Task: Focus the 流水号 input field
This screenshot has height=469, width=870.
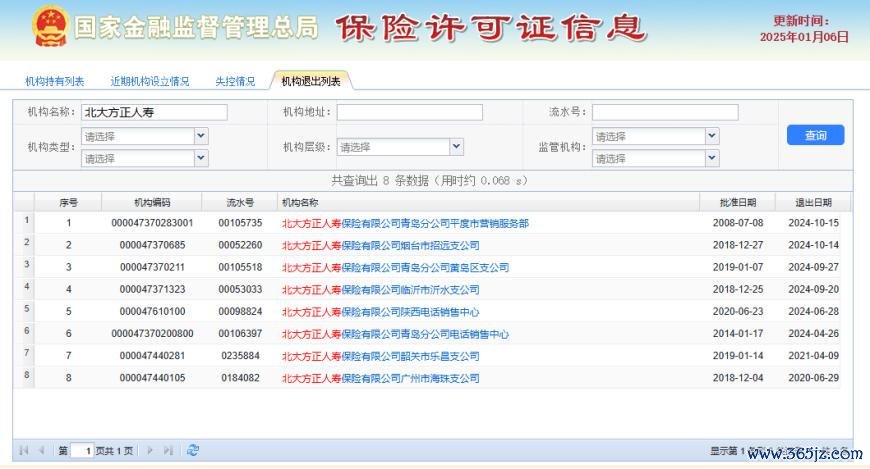Action: [665, 112]
